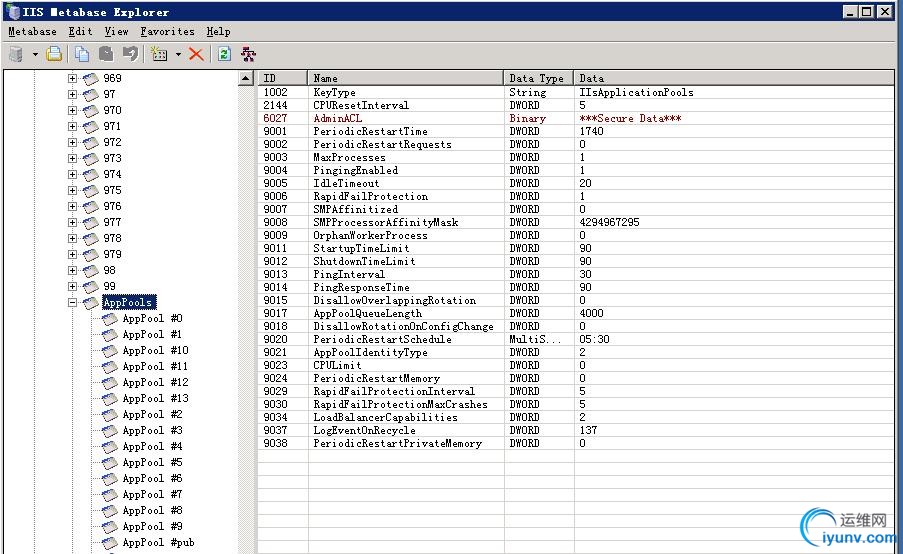Select the SMPProcessorAffinityMask property row

pyautogui.click(x=576, y=222)
